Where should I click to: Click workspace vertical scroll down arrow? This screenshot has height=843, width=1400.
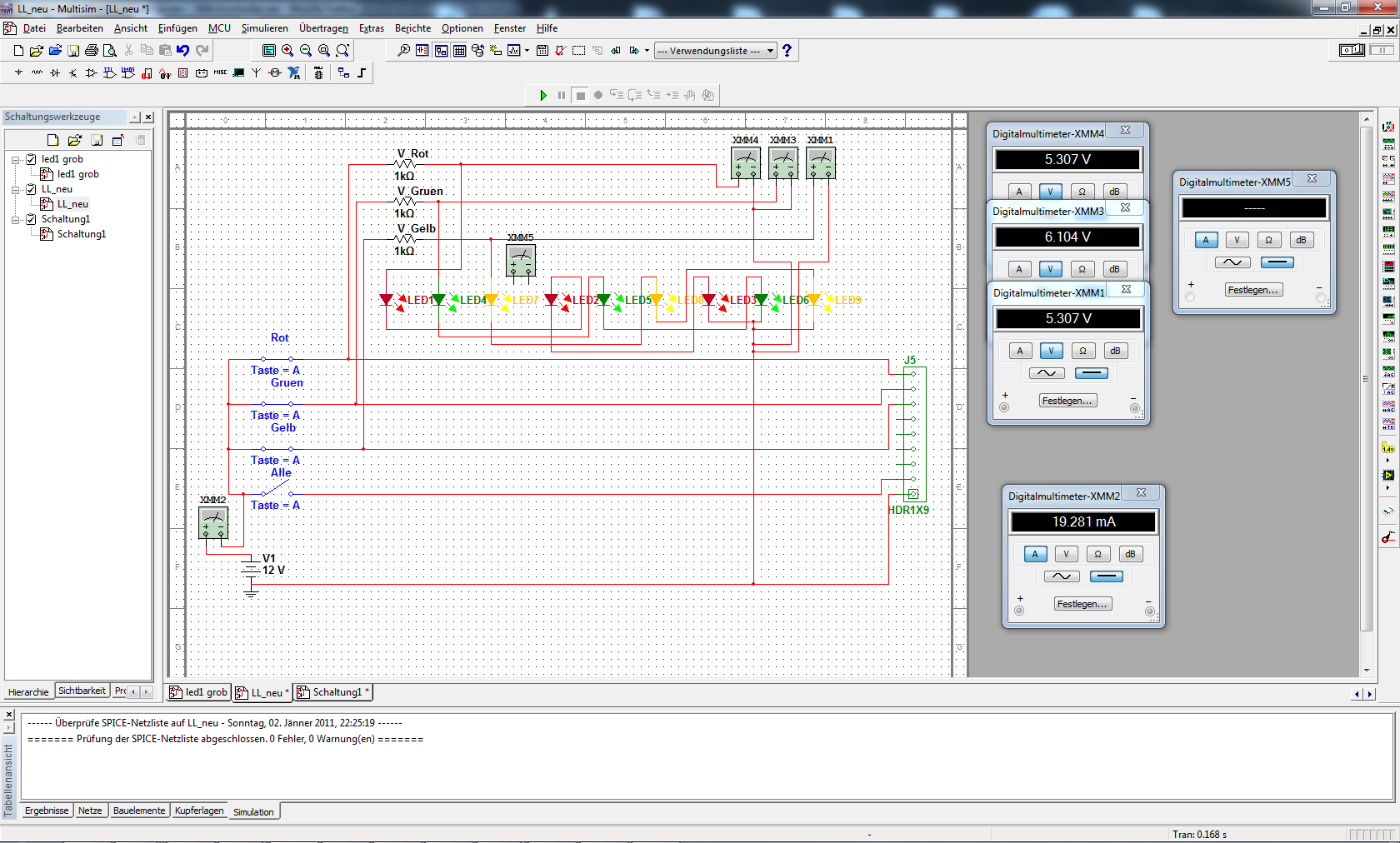tap(1367, 671)
